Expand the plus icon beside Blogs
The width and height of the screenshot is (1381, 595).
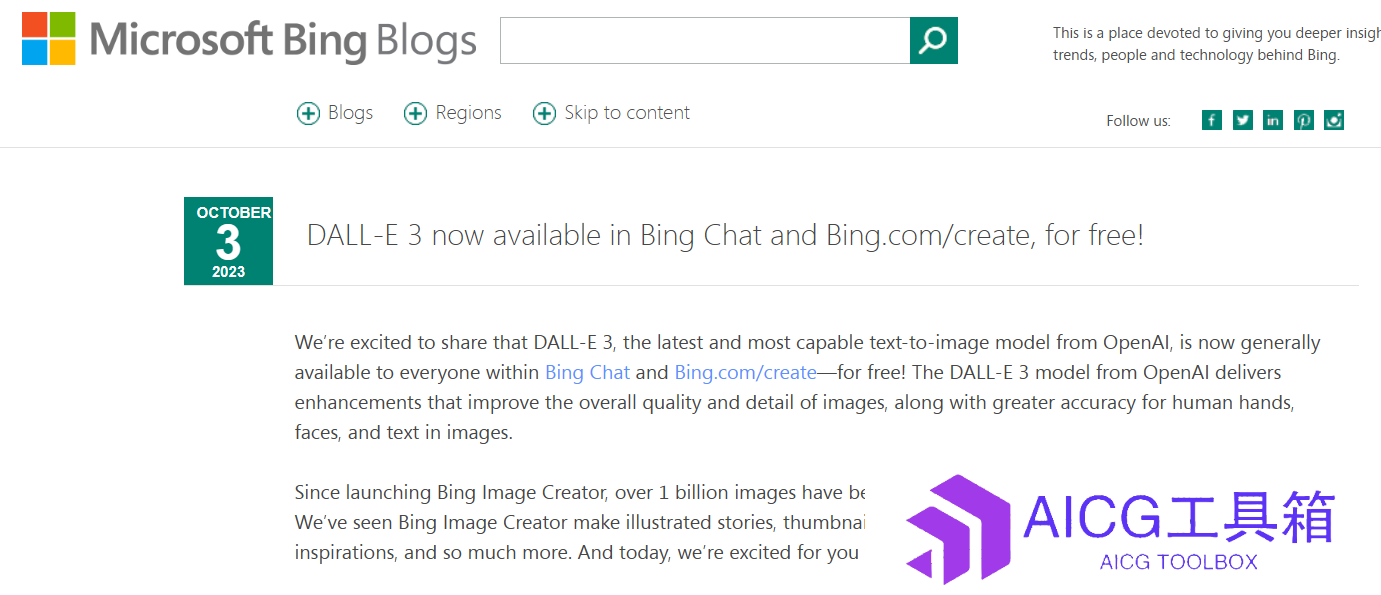[308, 114]
